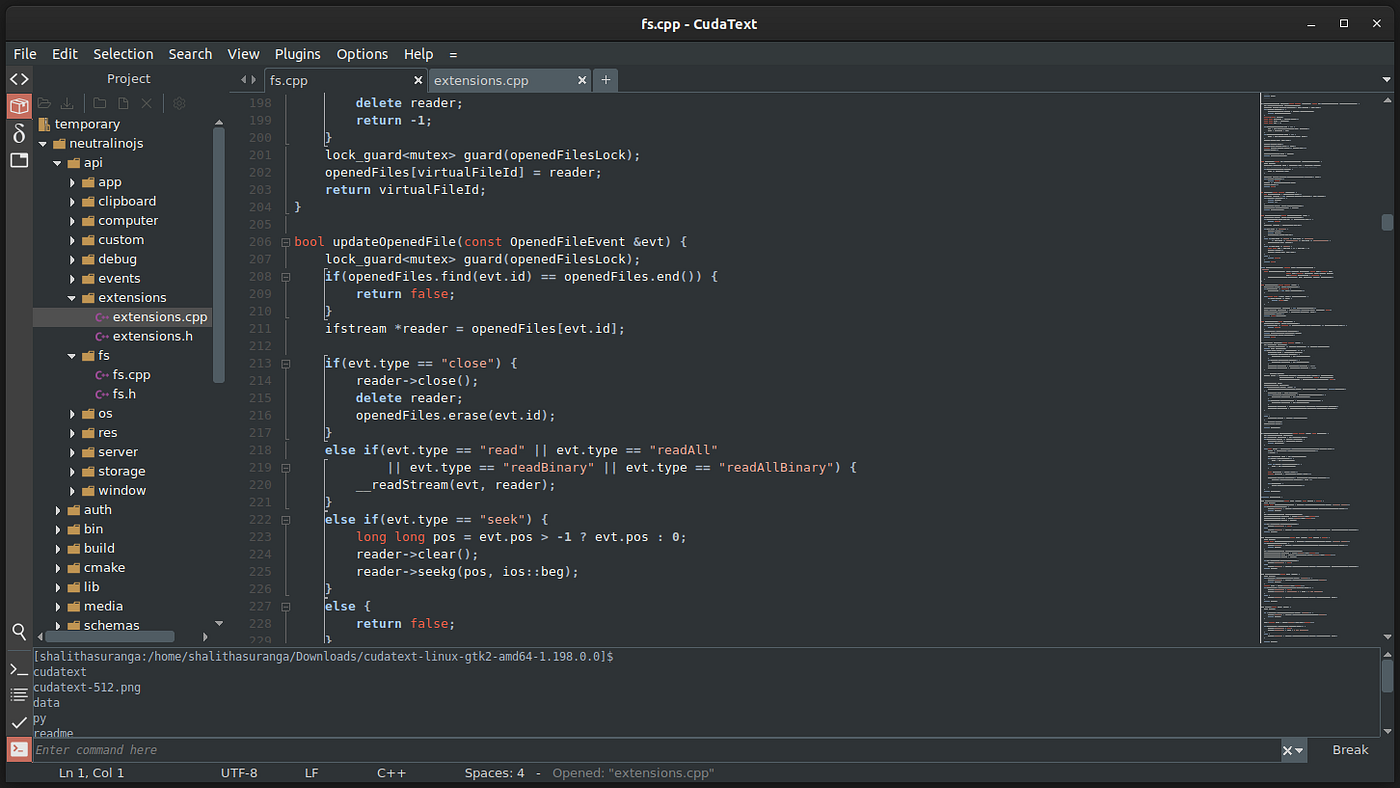Image resolution: width=1400 pixels, height=788 pixels.
Task: Switch to extensions.cpp tab
Action: (481, 80)
